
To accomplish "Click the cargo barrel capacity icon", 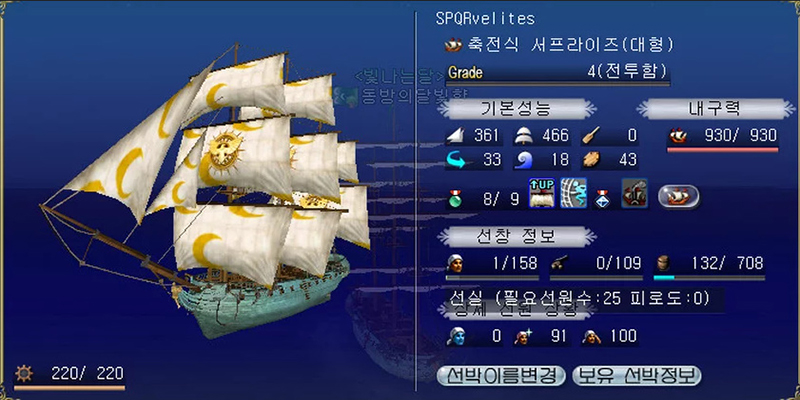I will 663,264.
